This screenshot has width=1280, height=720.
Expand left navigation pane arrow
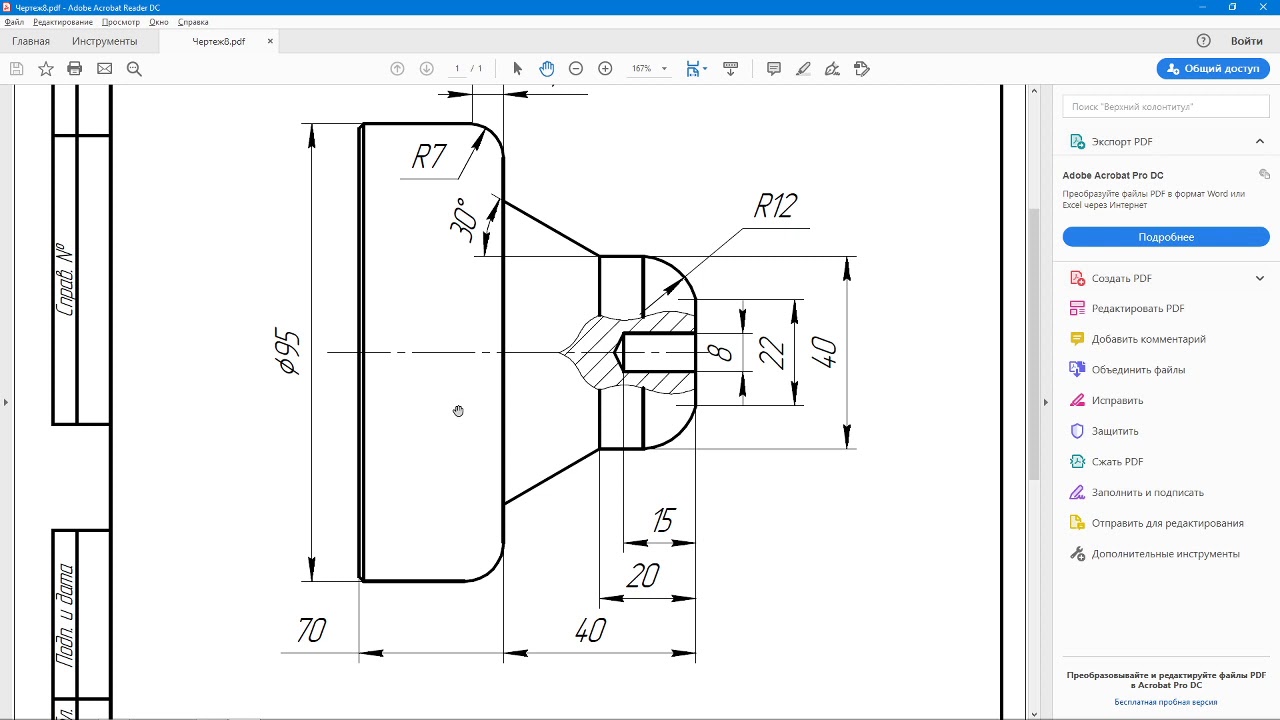(6, 402)
